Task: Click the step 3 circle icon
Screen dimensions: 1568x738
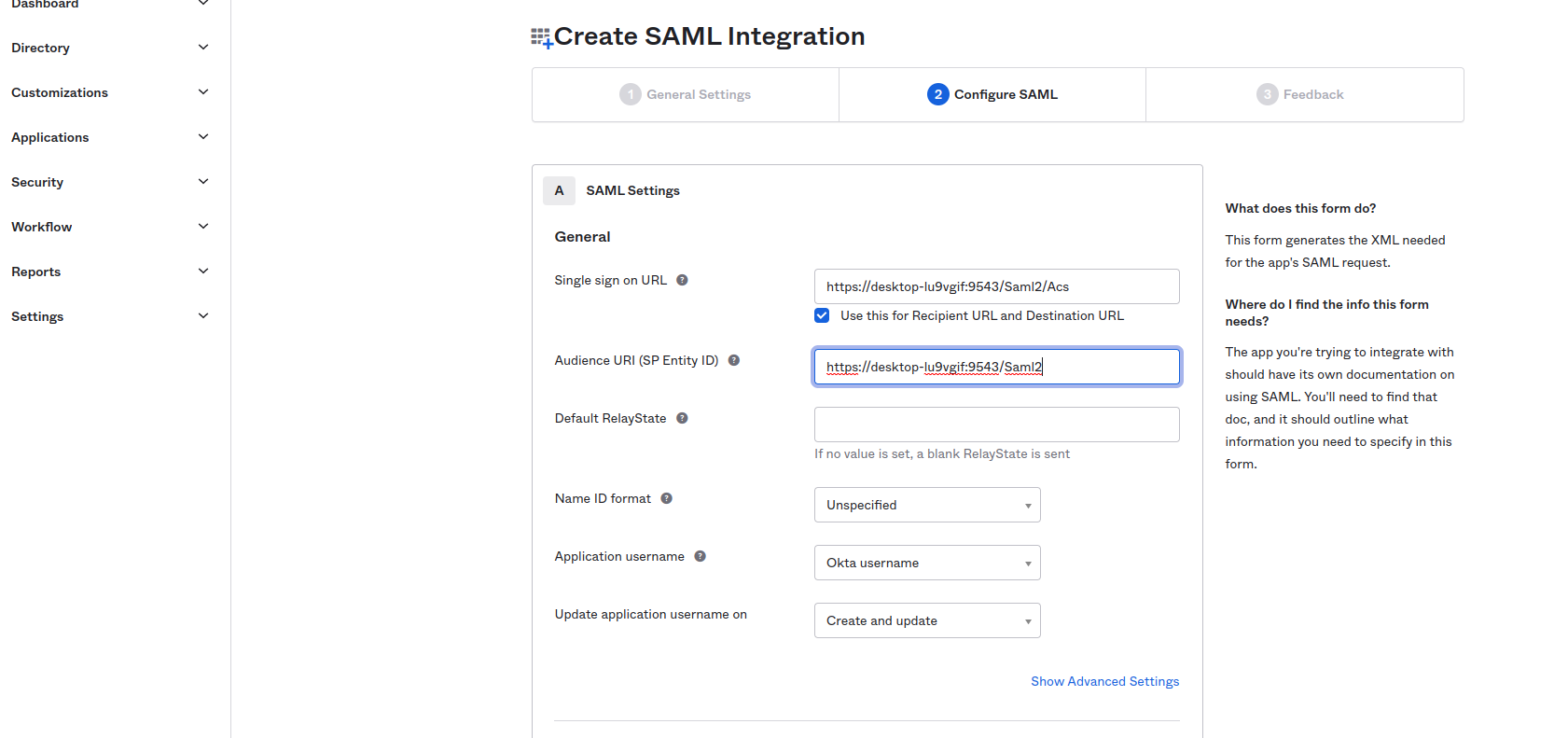Action: (x=1268, y=94)
